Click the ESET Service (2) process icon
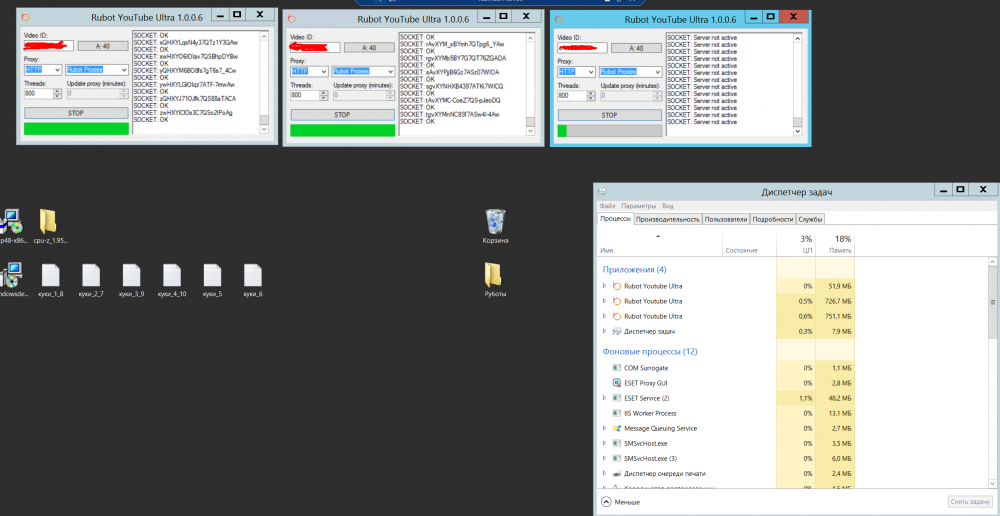The image size is (1000, 516). click(x=617, y=398)
